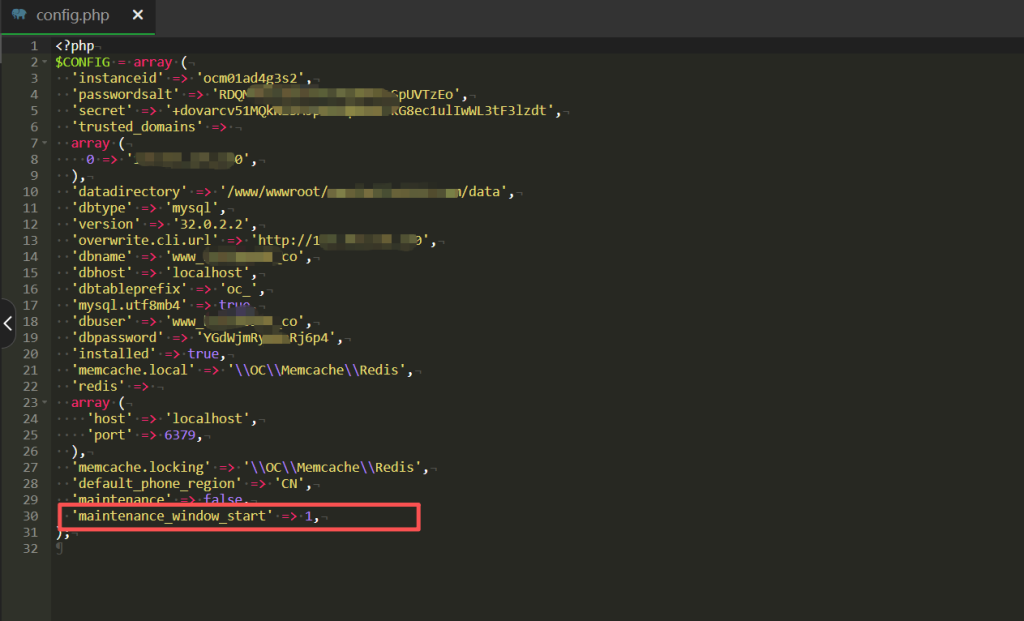Close the config.php tab

tap(138, 16)
